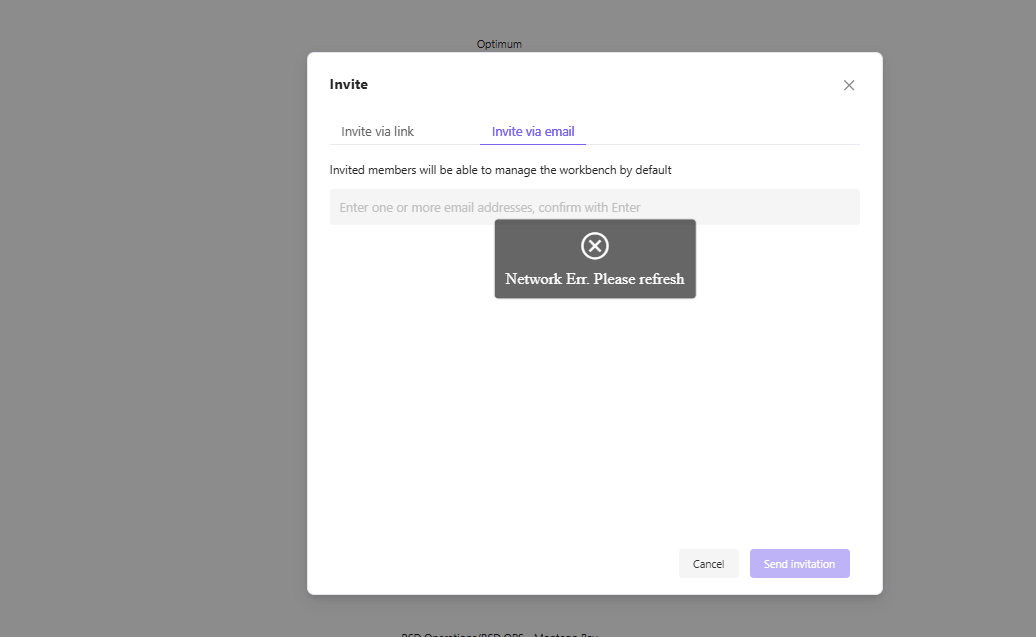Switch to the Invite via link tab
This screenshot has width=1036, height=637.
tap(377, 131)
